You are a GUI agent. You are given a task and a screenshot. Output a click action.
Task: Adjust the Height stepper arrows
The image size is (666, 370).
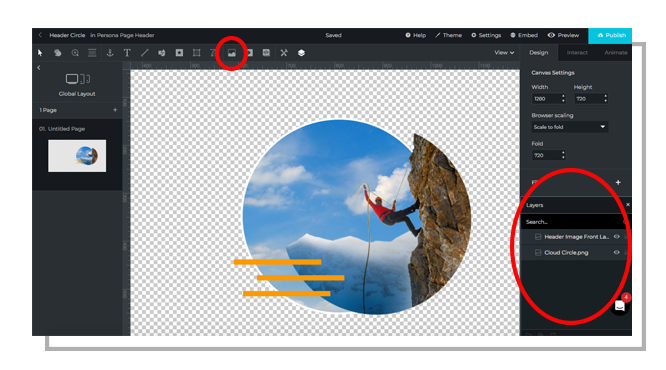click(606, 99)
